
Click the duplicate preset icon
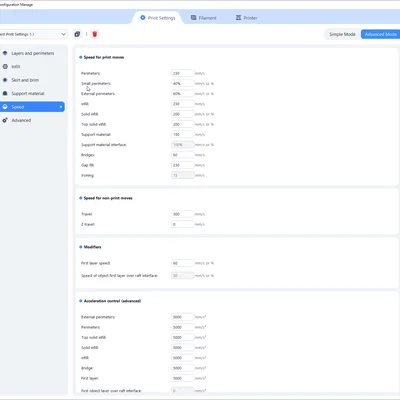77,34
